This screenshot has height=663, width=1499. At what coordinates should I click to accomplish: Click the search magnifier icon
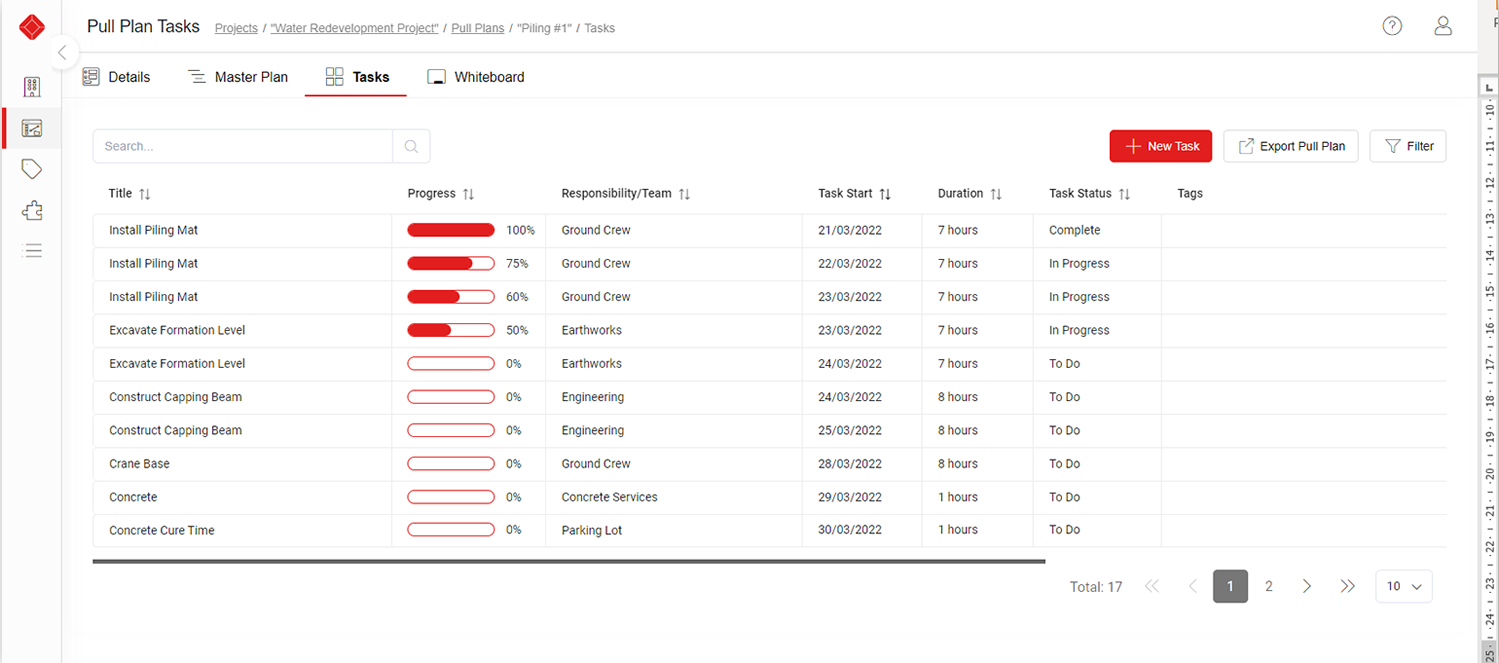click(411, 146)
